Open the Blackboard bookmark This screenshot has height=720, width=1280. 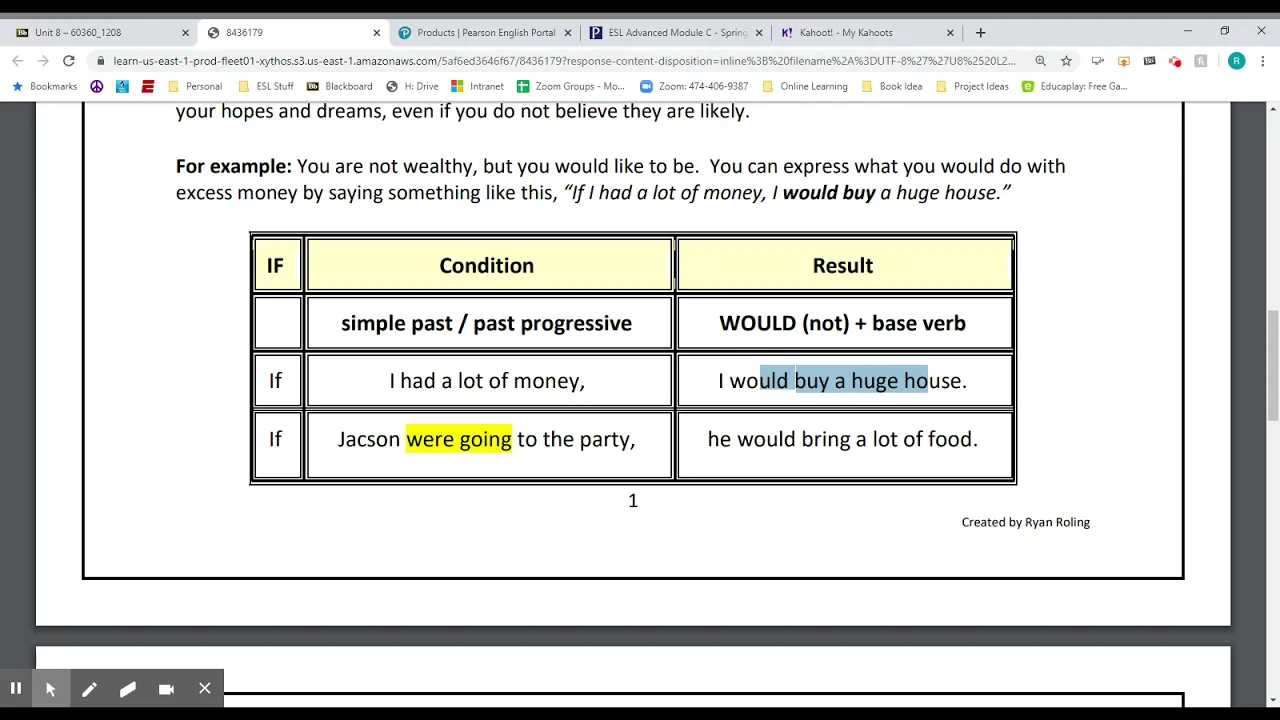340,87
